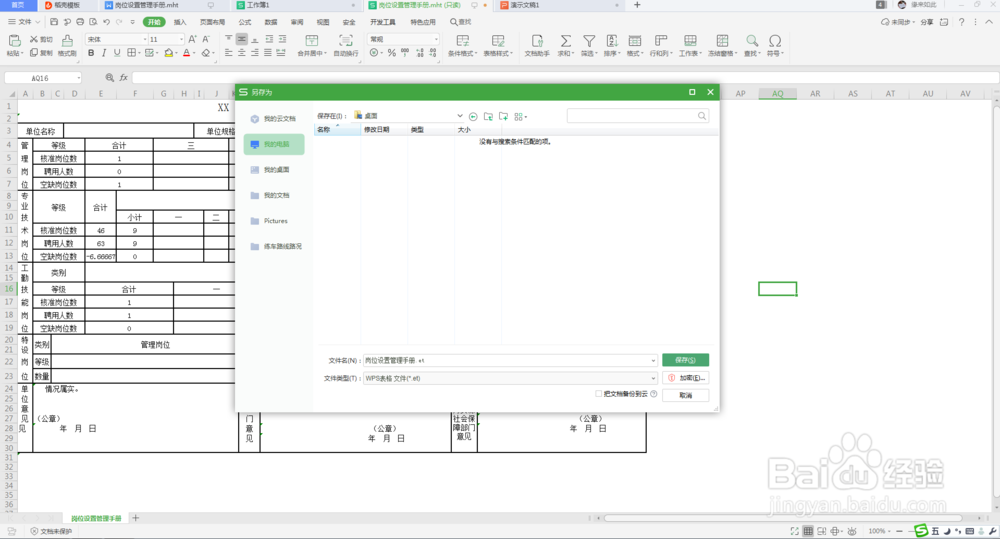Image resolution: width=1000 pixels, height=539 pixels.
Task: Expand the 文件名 filename history dropdown
Action: [653, 360]
